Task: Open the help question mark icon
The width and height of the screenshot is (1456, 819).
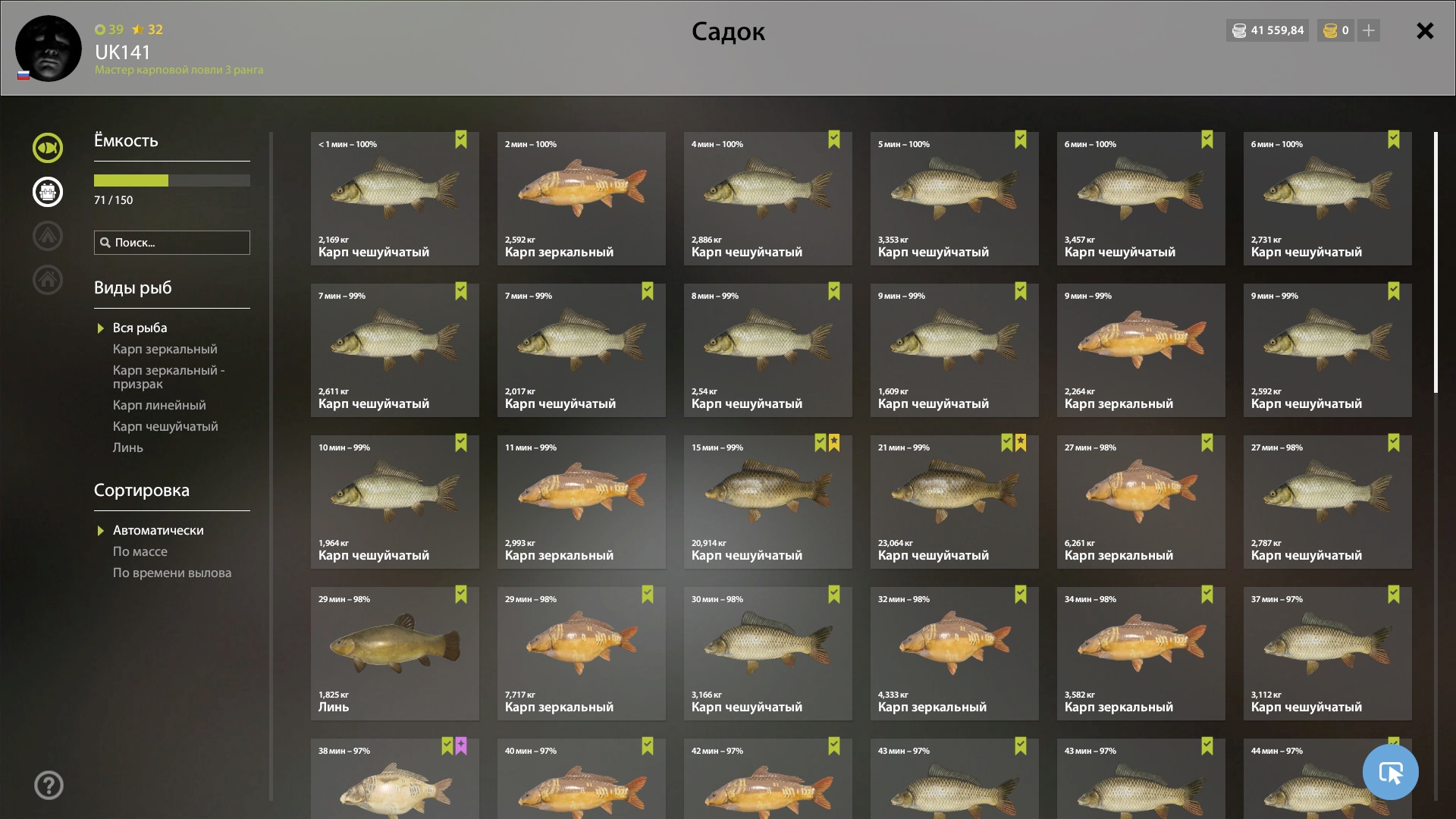Action: tap(49, 786)
